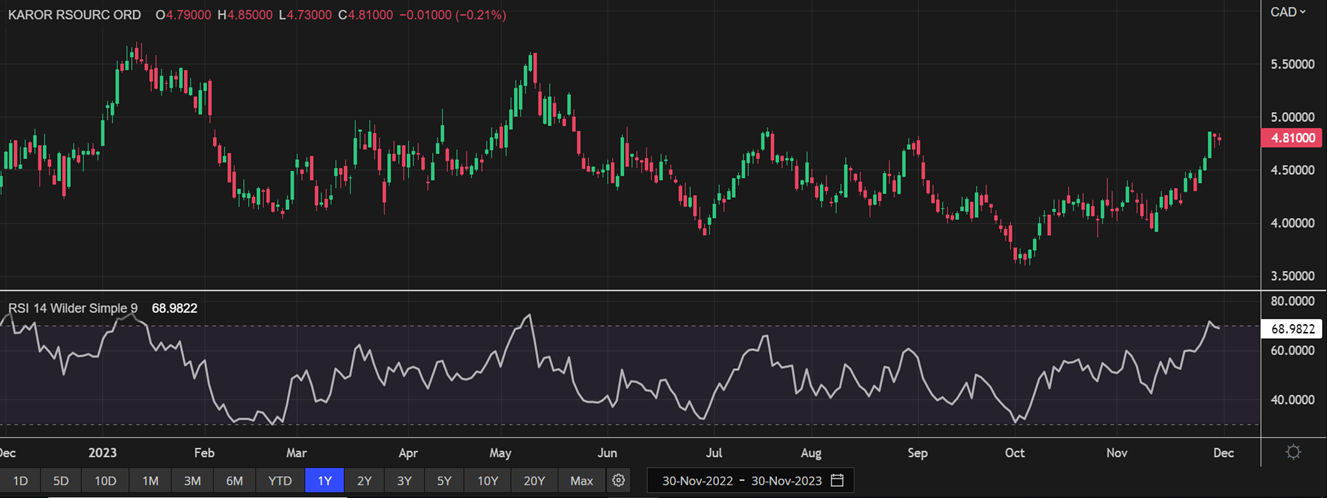Viewport: 1327px width, 498px height.
Task: Click the KAROR RSOURC ORD symbol title
Action: click(x=74, y=15)
